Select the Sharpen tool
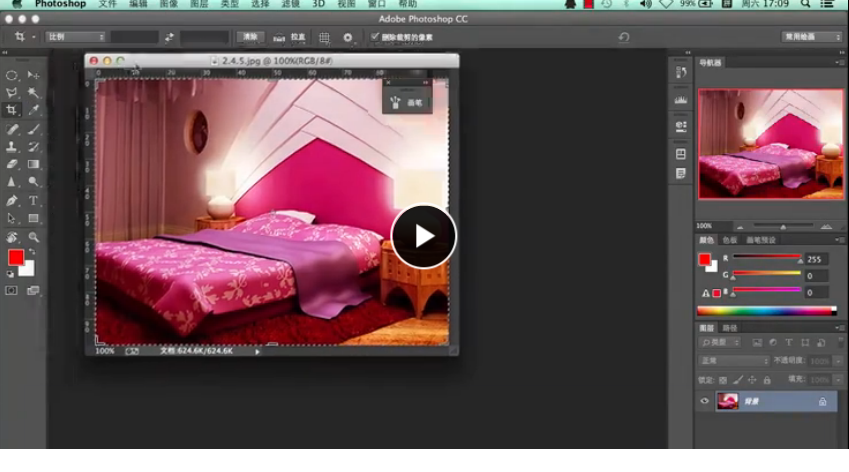 pos(11,182)
